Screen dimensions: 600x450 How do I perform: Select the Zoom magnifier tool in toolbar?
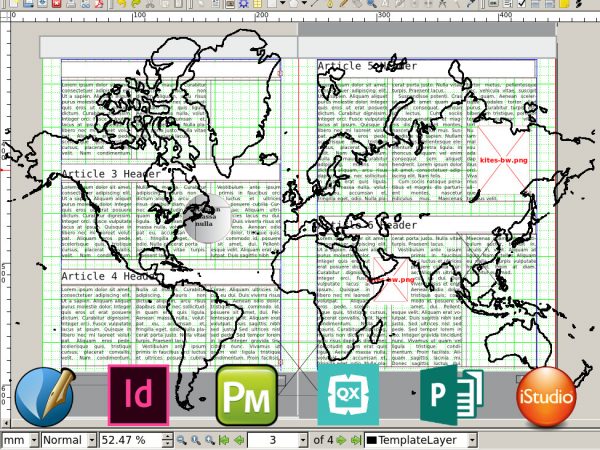[371, 3]
